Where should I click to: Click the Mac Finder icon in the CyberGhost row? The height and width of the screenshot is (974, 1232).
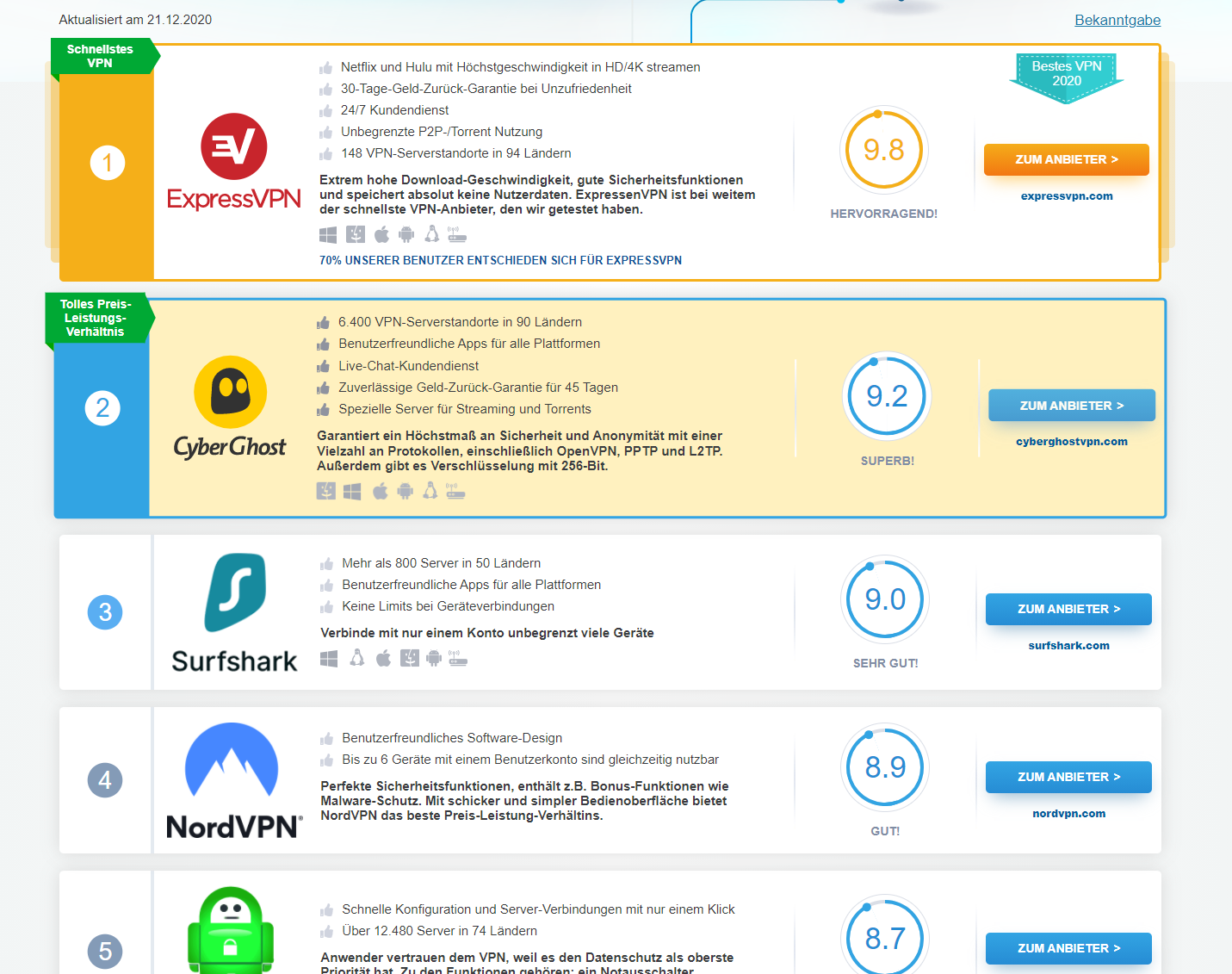tap(326, 491)
